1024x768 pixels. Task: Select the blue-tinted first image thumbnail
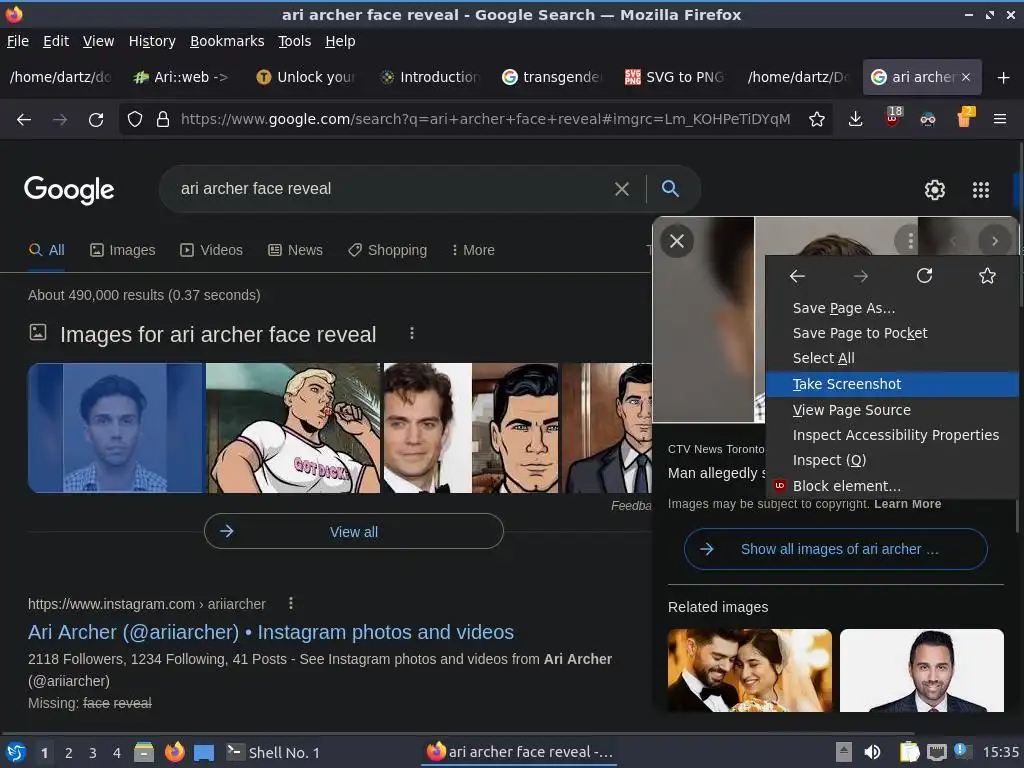point(116,428)
